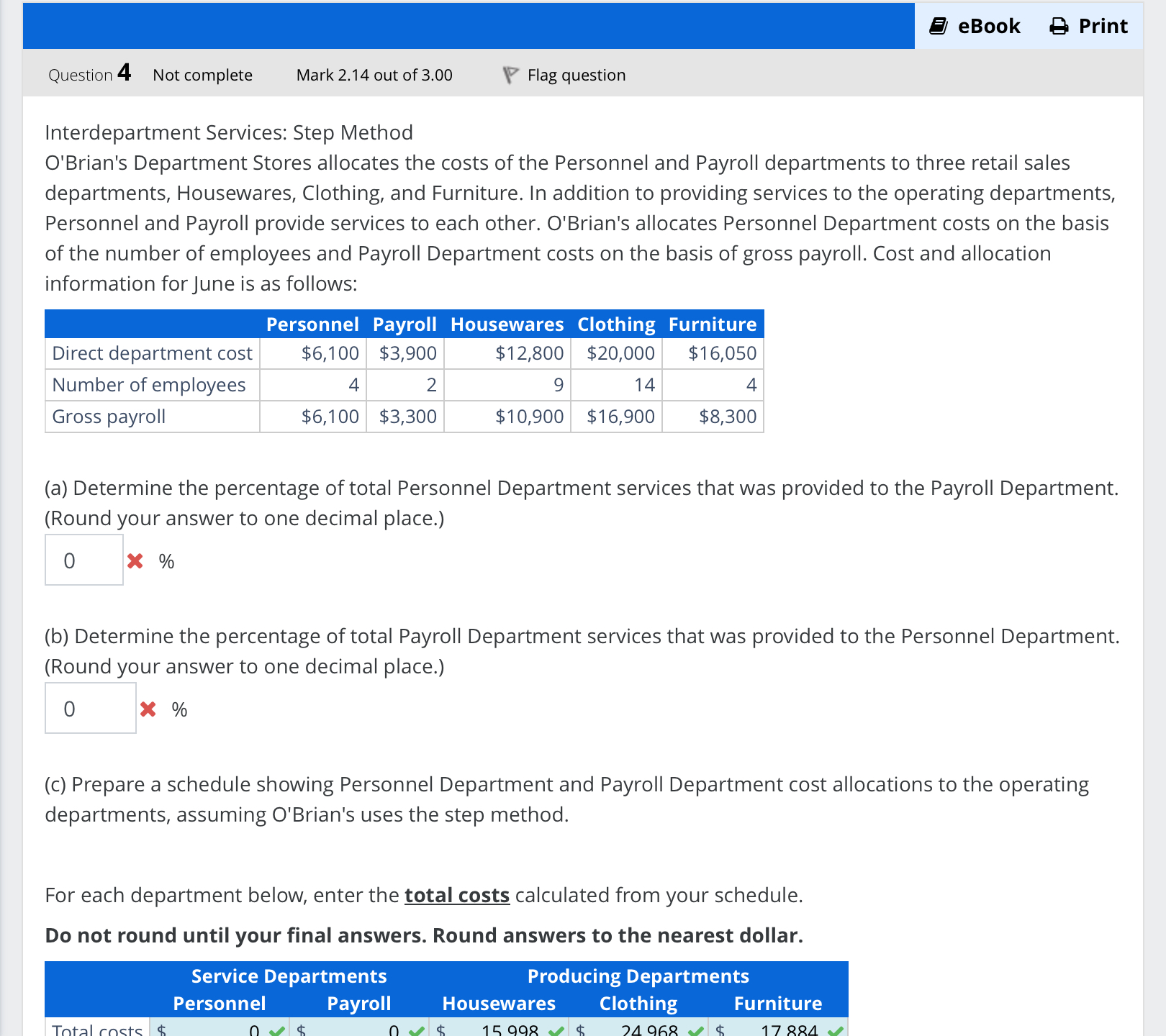Click the underlined 'total costs' text
The width and height of the screenshot is (1166, 1036).
[x=457, y=895]
